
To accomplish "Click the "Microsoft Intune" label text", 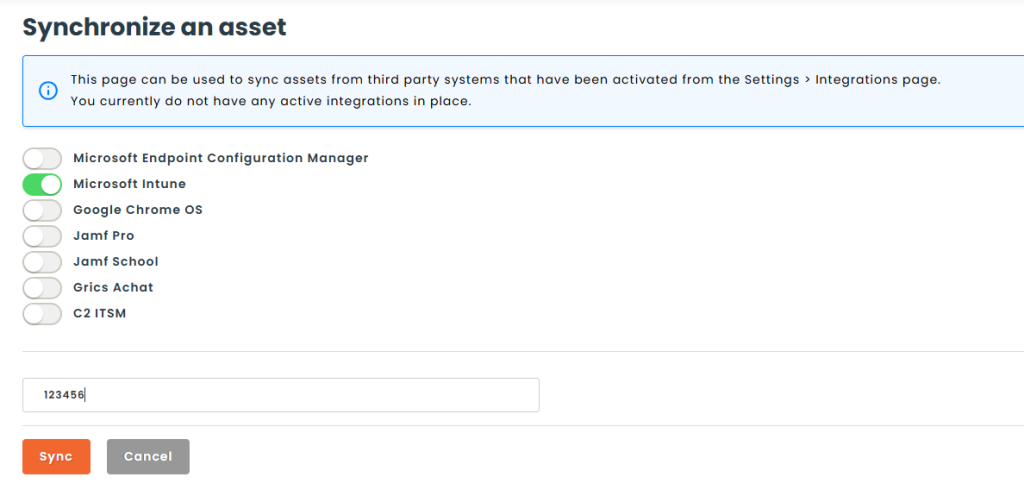I will tap(129, 184).
